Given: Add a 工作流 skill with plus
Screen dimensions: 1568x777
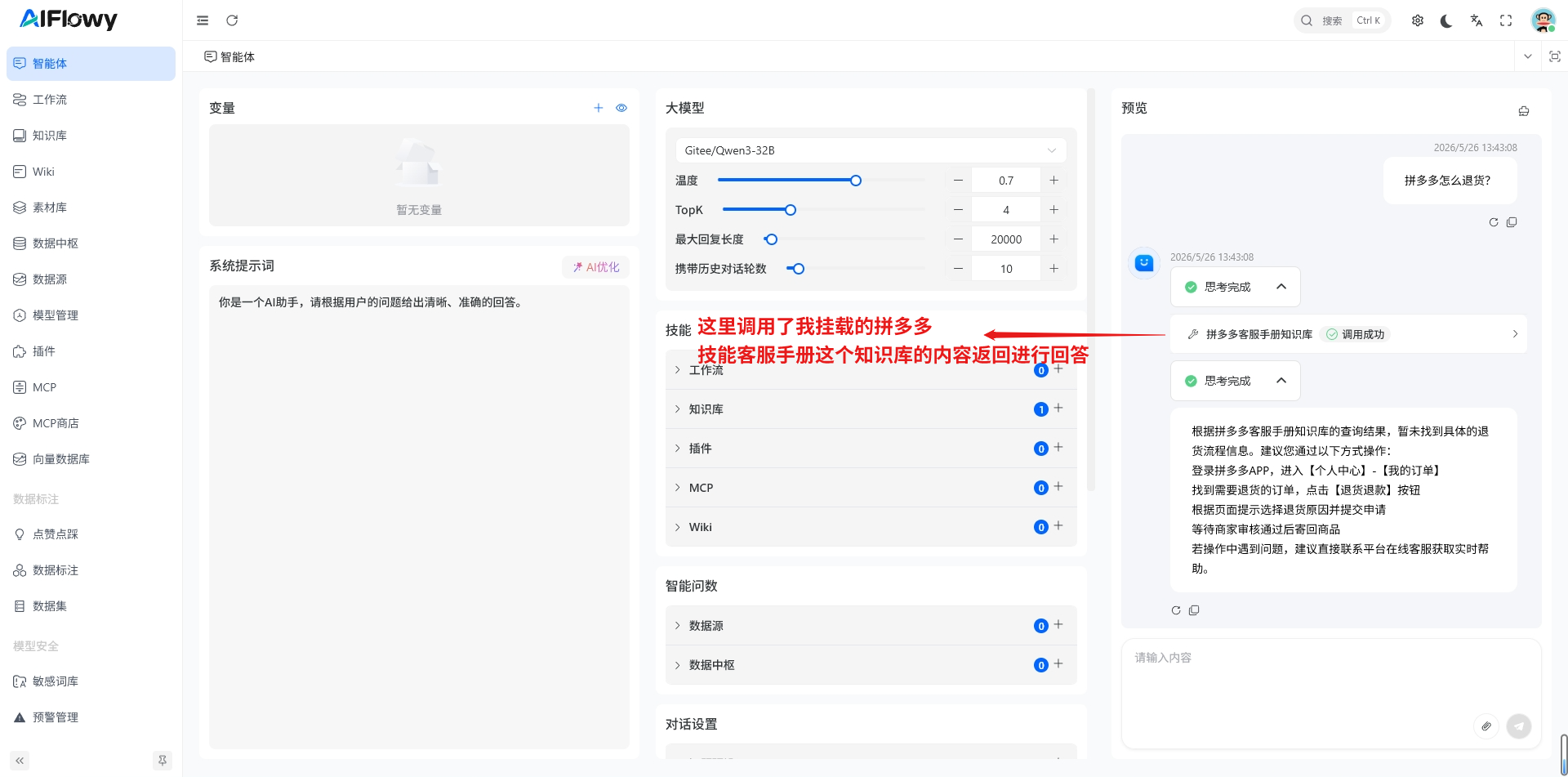Looking at the screenshot, I should click(1058, 369).
